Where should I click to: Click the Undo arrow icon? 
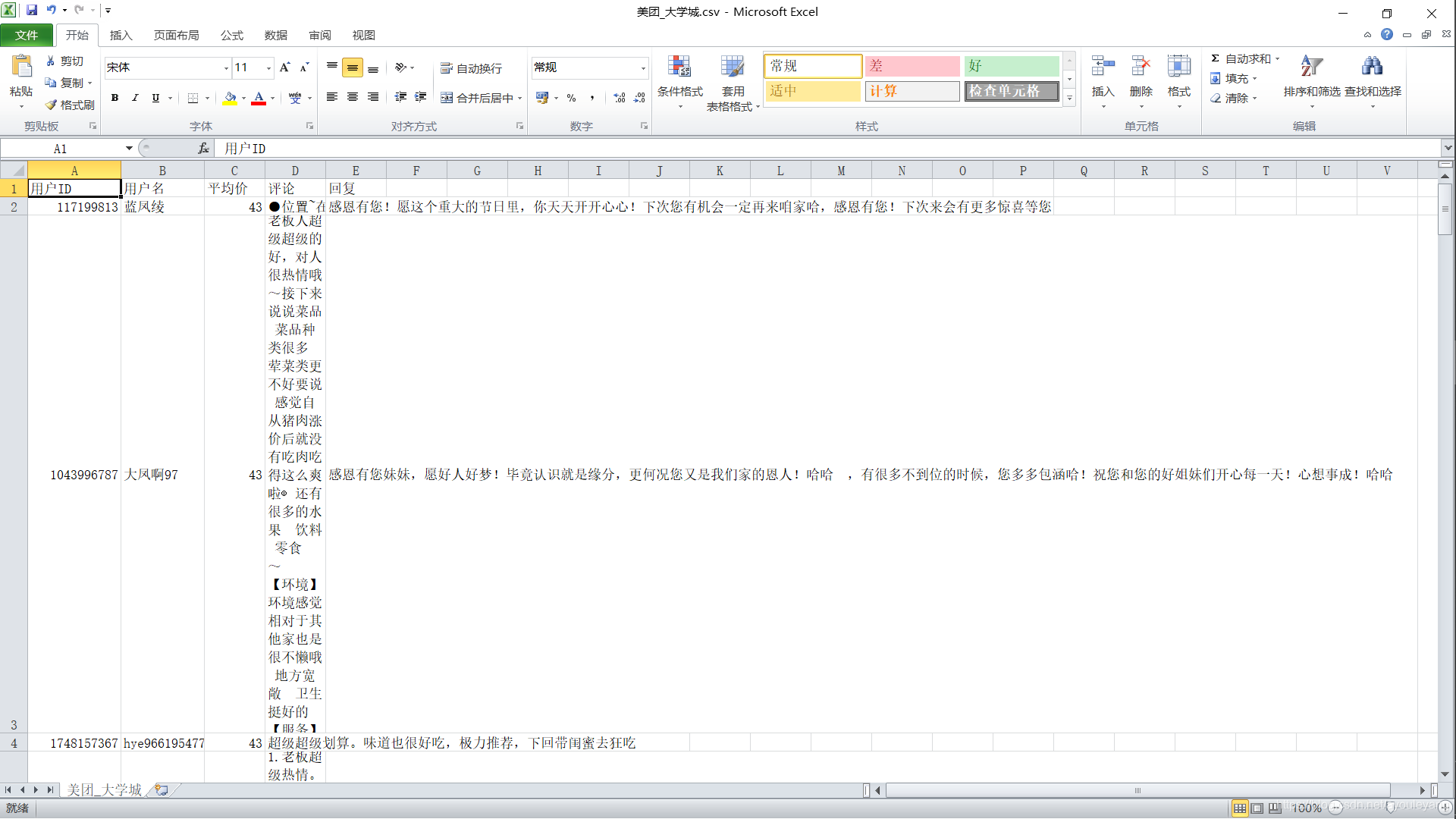51,11
